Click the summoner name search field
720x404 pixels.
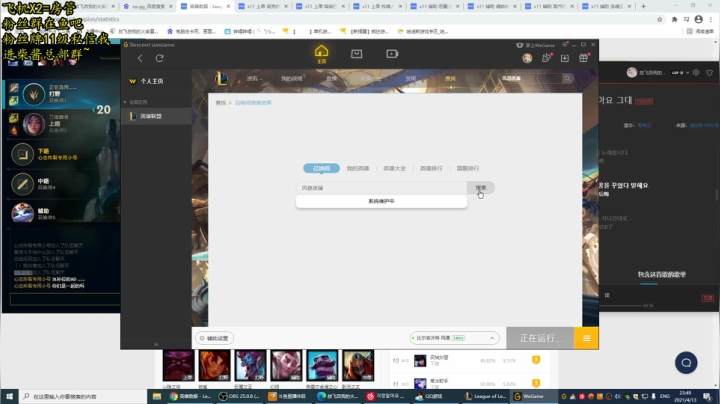pyautogui.click(x=382, y=188)
